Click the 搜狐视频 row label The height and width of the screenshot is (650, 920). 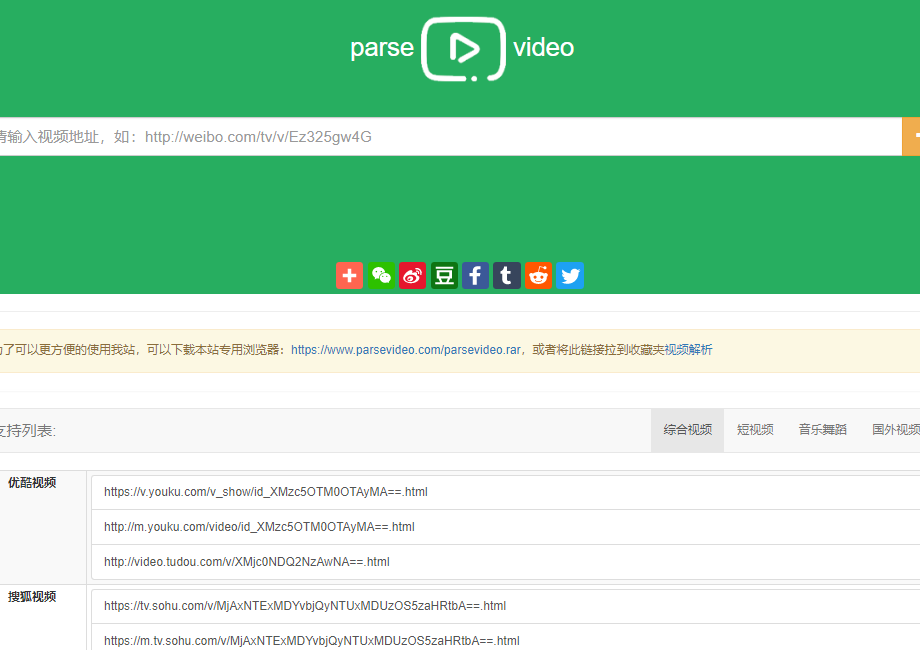(x=32, y=597)
